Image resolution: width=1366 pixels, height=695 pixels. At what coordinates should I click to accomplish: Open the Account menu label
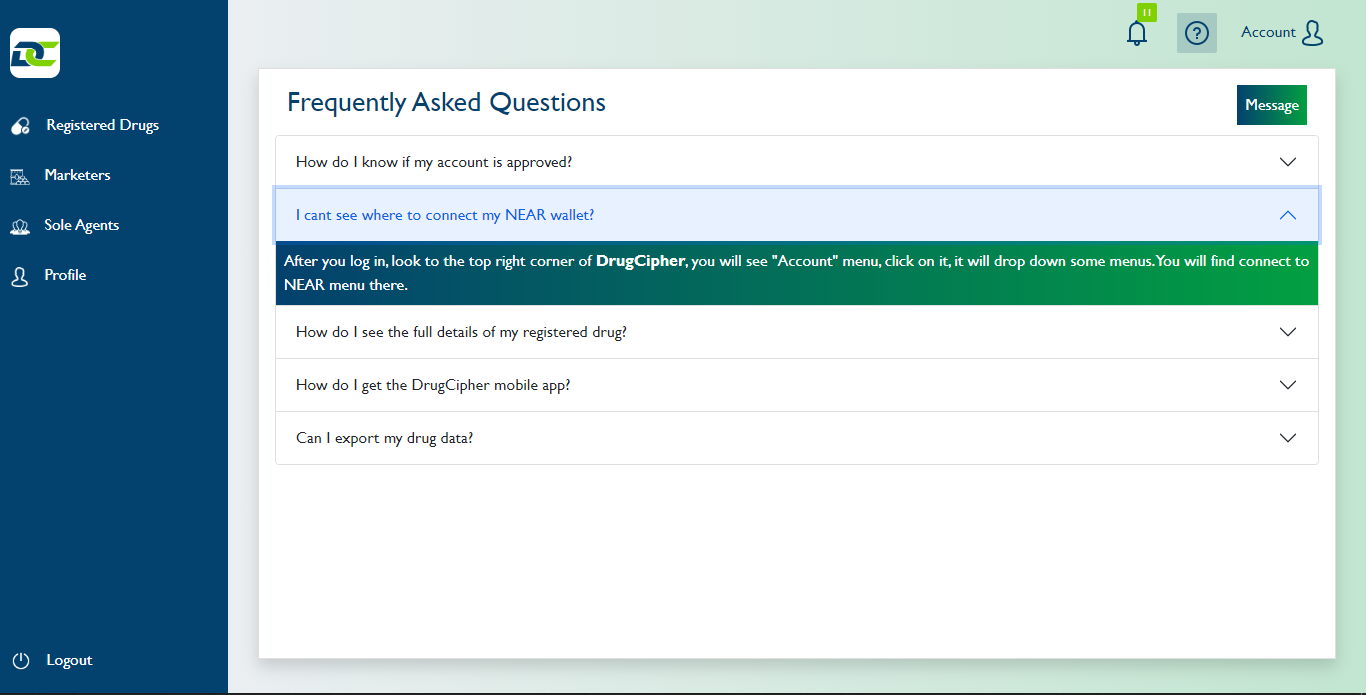coord(1268,33)
